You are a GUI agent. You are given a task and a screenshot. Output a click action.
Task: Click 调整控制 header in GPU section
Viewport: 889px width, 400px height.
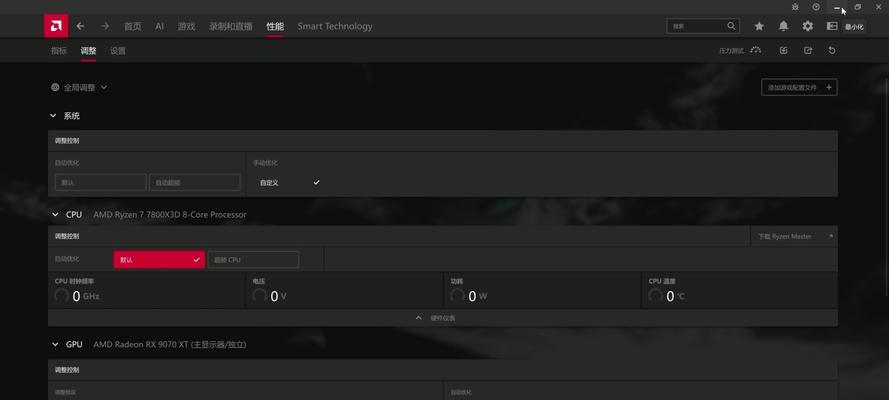tap(67, 369)
